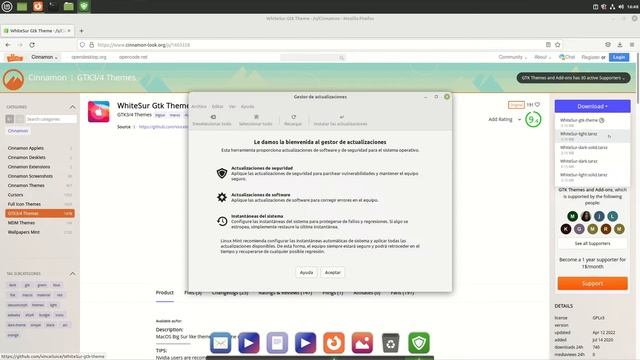Viewport: 640px width, 360px height.
Task: Expand the Community menu
Action: point(512,57)
